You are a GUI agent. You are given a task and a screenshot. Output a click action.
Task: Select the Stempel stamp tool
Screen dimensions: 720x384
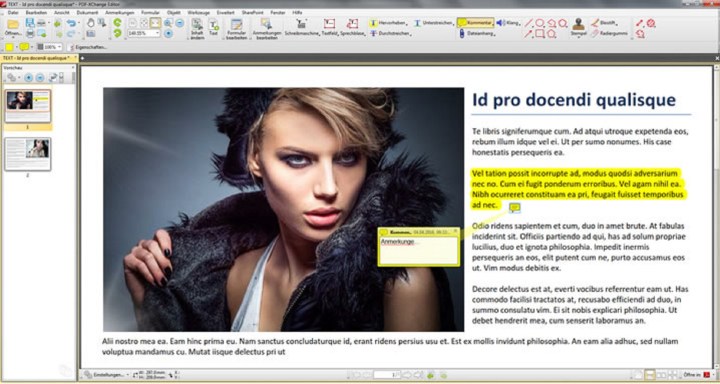point(578,28)
